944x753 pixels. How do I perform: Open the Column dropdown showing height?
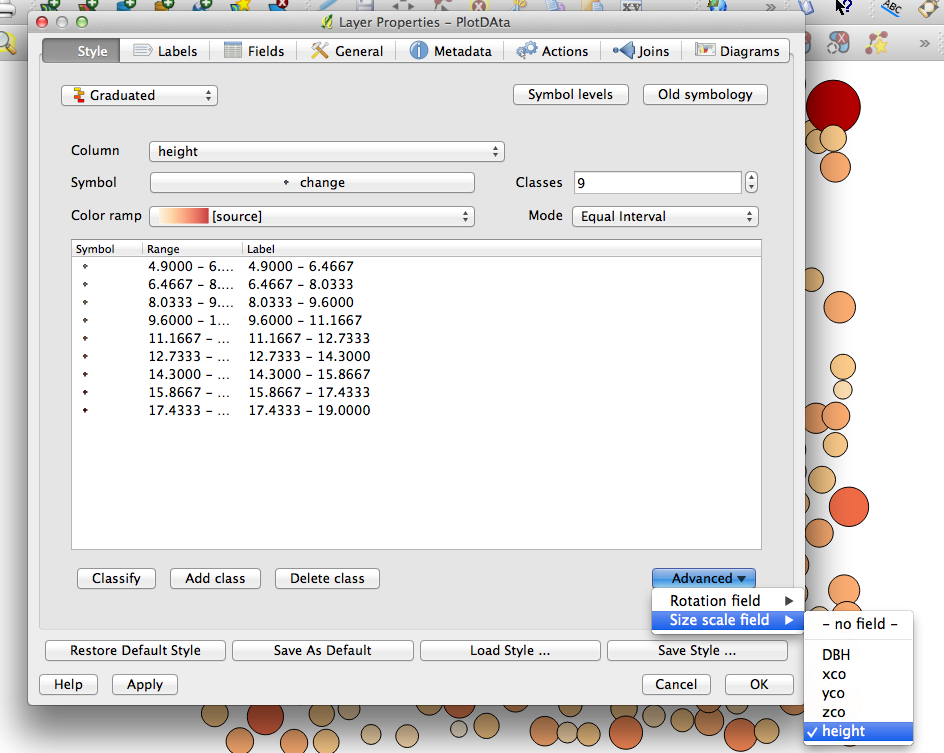tap(325, 151)
